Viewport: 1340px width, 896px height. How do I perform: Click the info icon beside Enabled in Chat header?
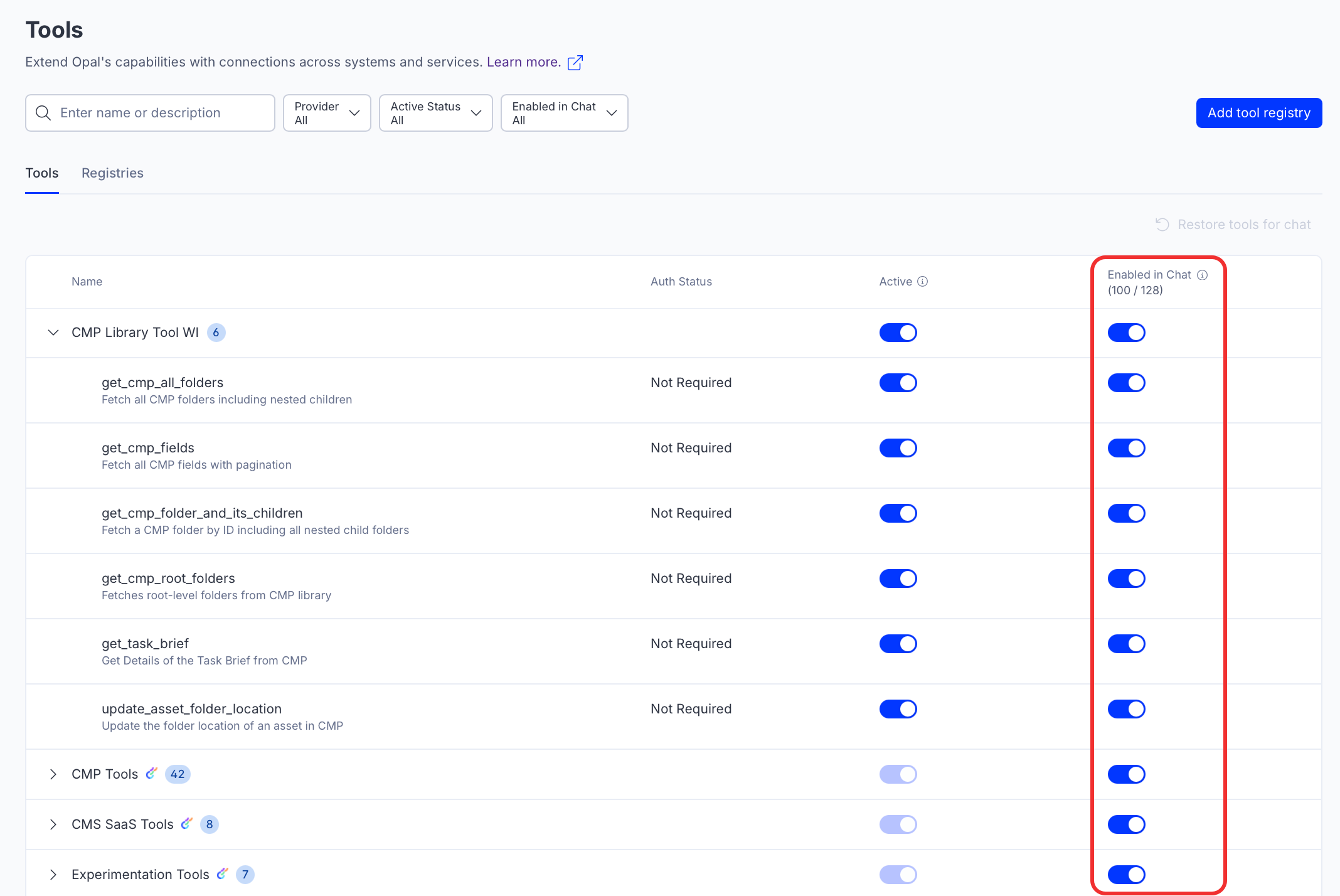[x=1202, y=275]
